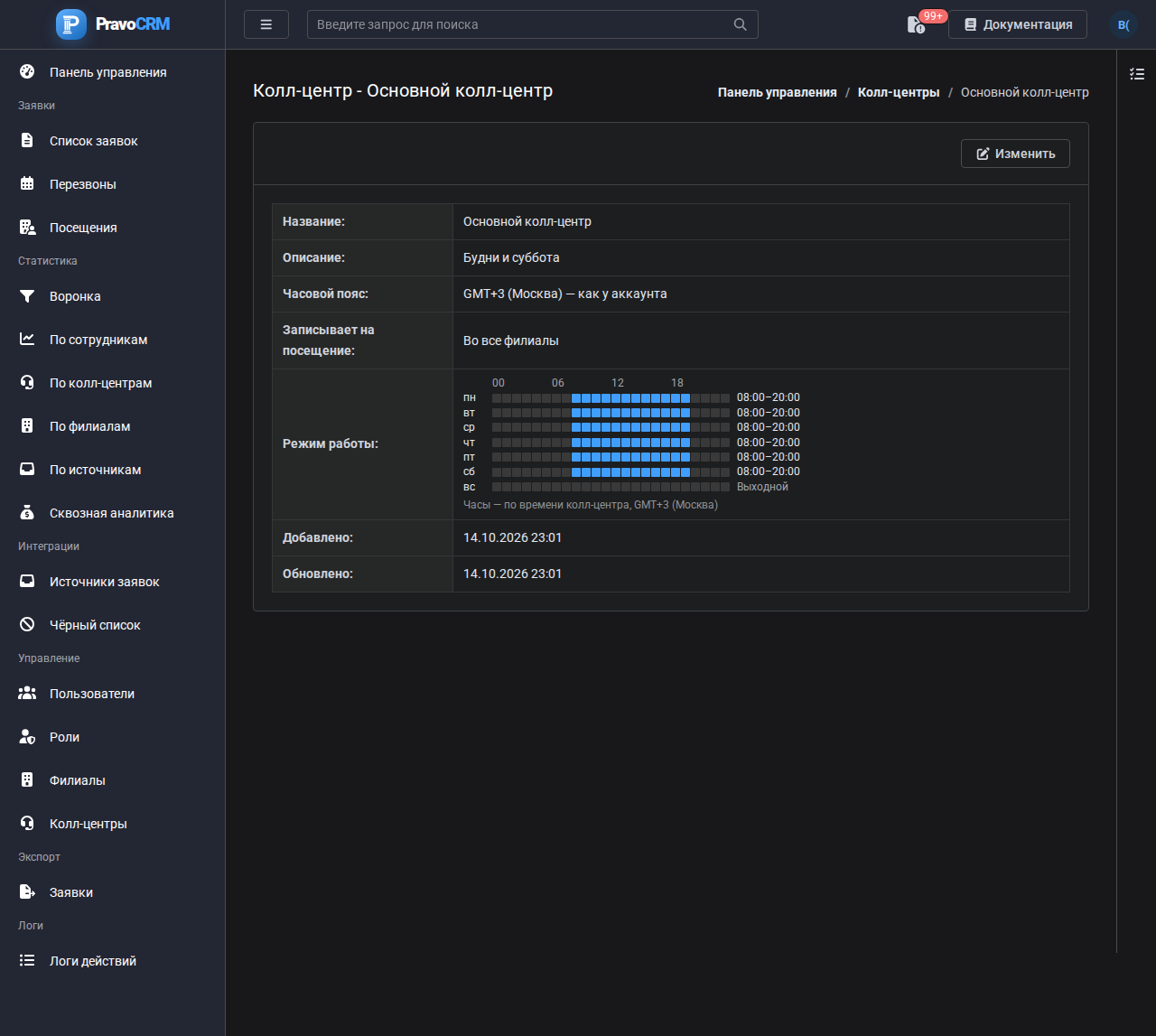
Task: Open Колл-центры in the sidebar
Action: (113, 824)
